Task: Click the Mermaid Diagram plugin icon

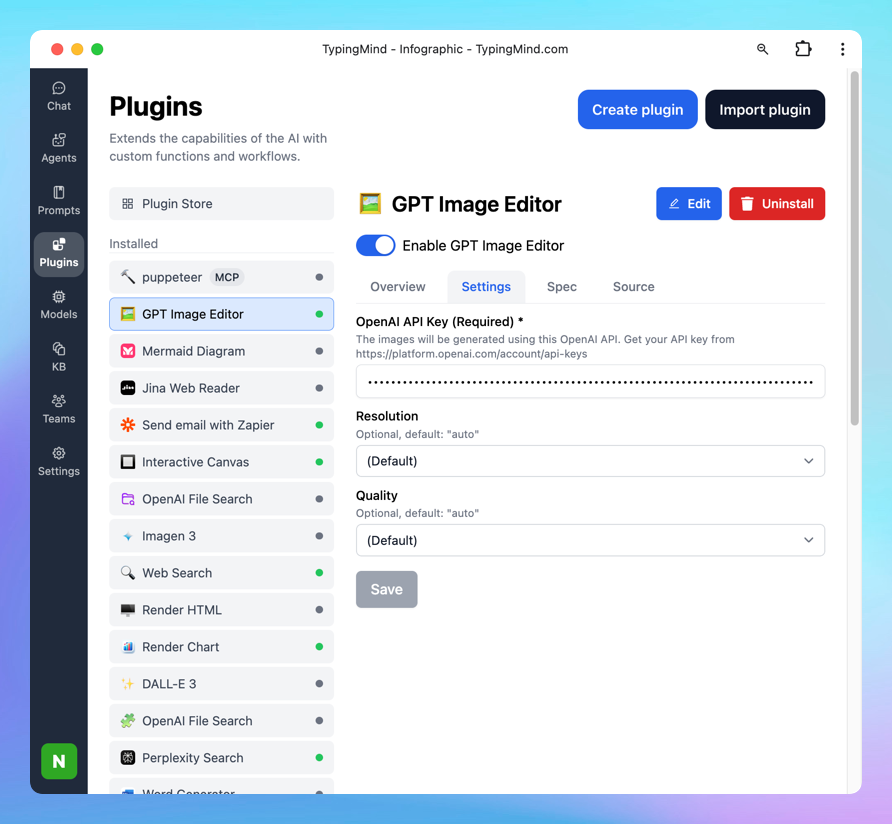Action: 128,351
